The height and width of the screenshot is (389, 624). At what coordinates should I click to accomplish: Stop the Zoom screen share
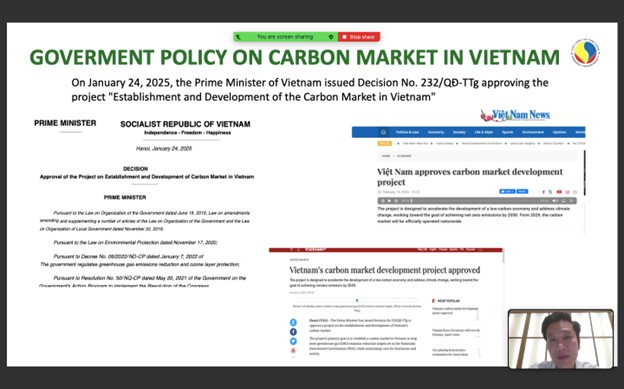click(359, 37)
